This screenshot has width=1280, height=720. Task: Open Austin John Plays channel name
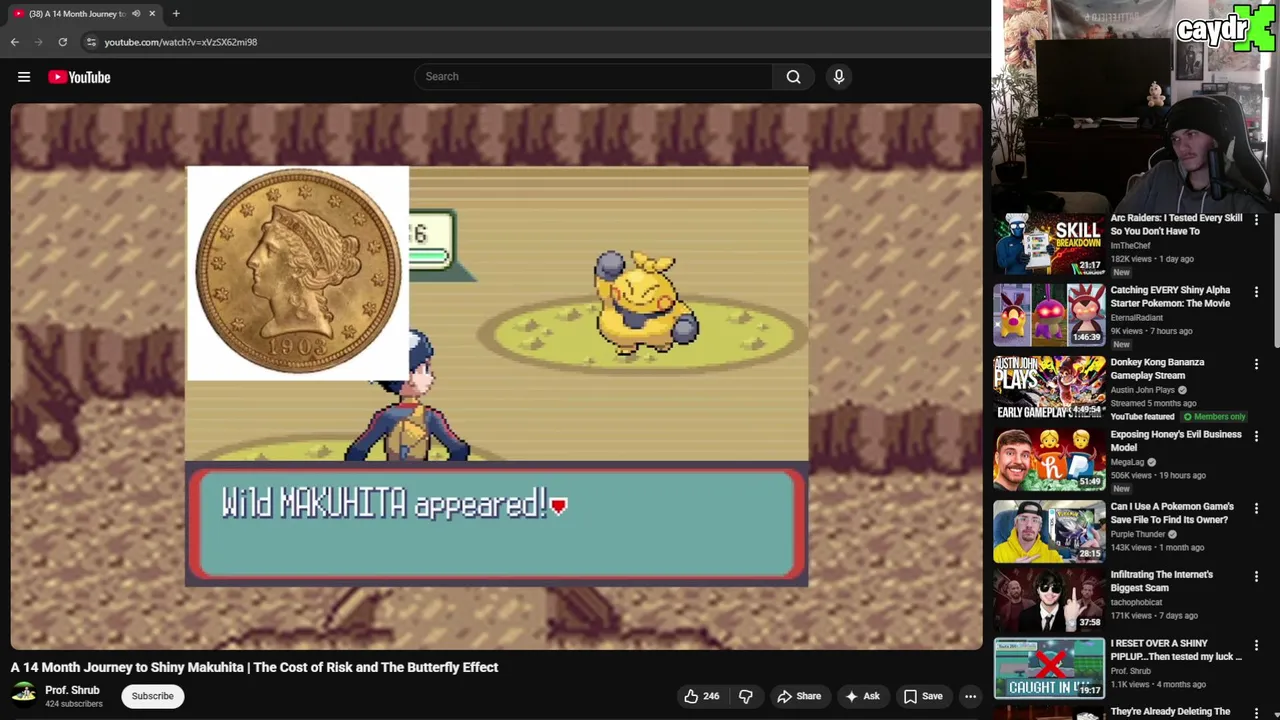point(1142,390)
